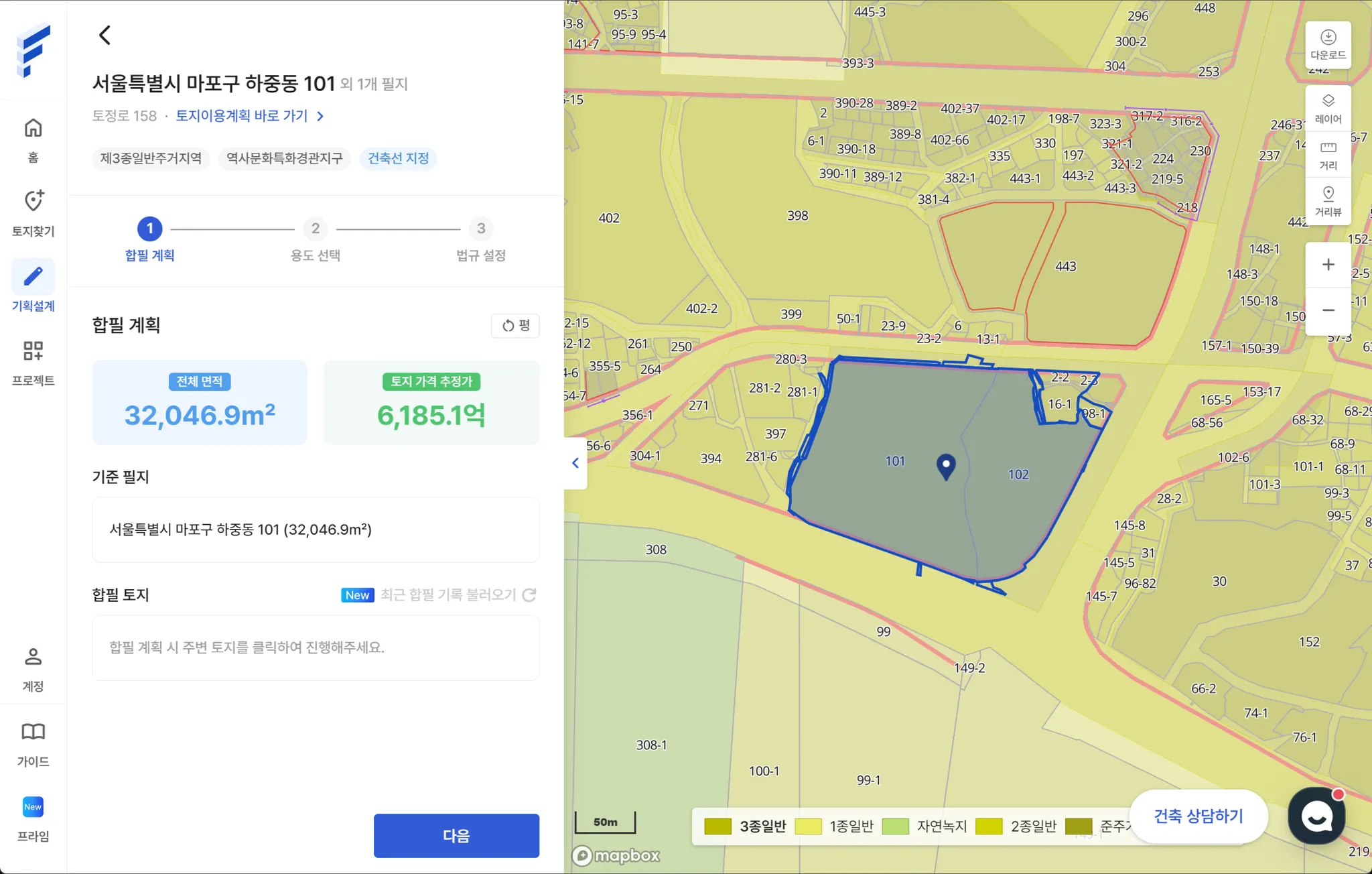Open 토지찾기 land search icon
The width and height of the screenshot is (1372, 874).
pos(33,201)
